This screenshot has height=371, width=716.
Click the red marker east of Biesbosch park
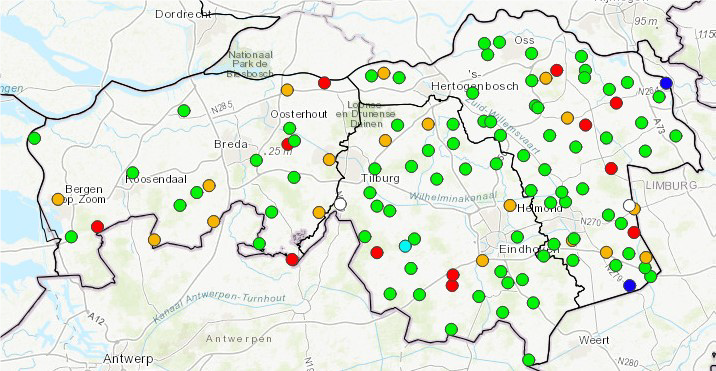(x=324, y=83)
